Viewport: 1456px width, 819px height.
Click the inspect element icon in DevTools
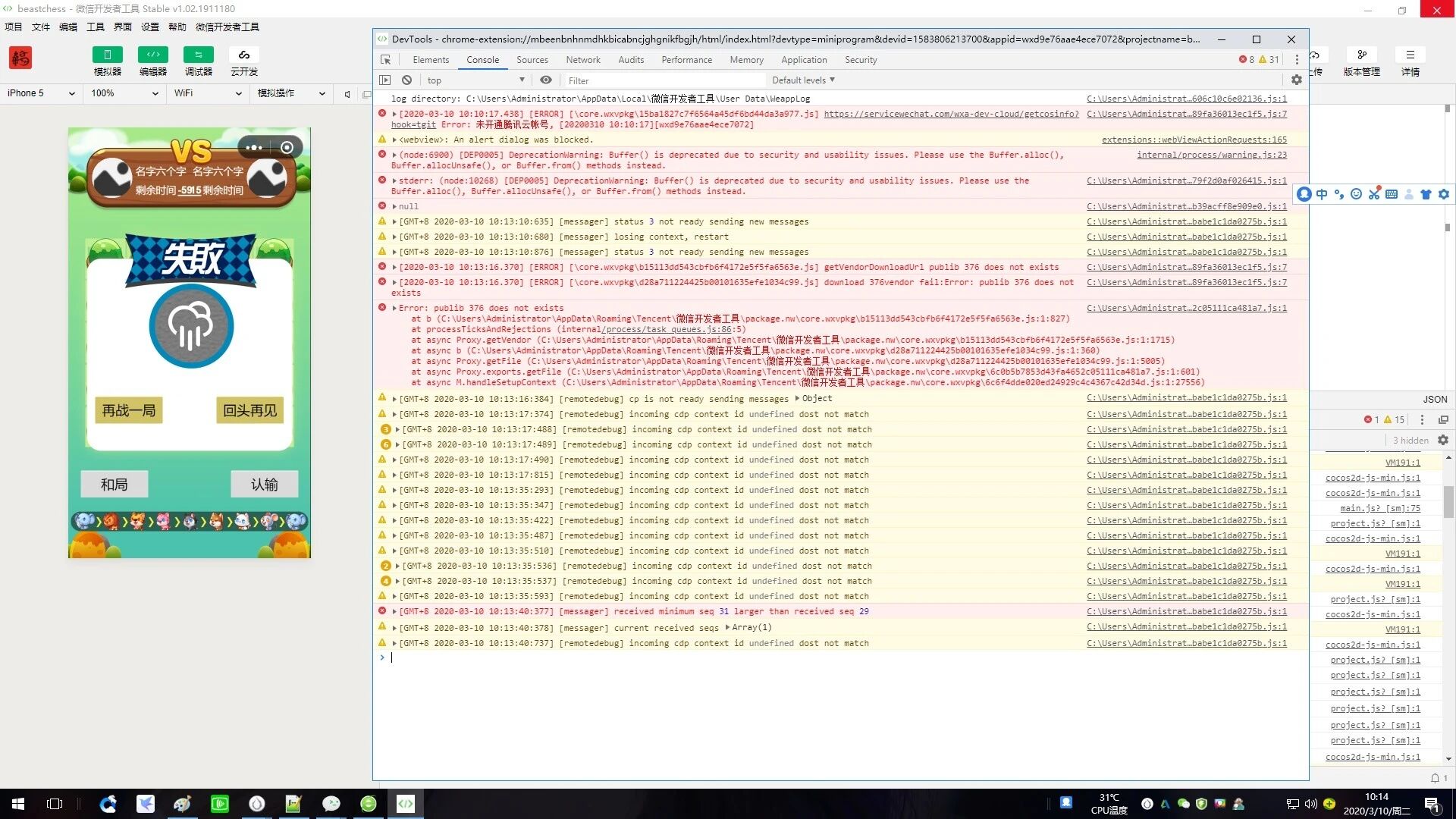coord(386,60)
